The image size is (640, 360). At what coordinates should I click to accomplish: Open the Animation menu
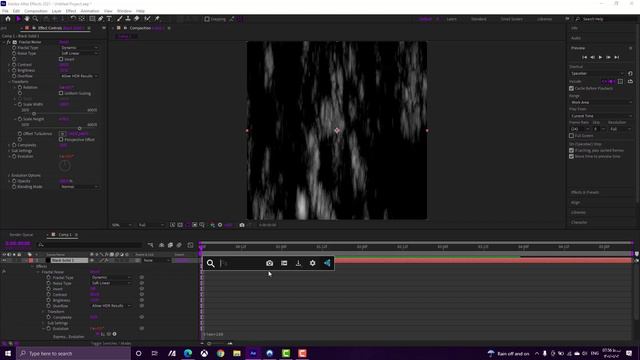[90, 11]
